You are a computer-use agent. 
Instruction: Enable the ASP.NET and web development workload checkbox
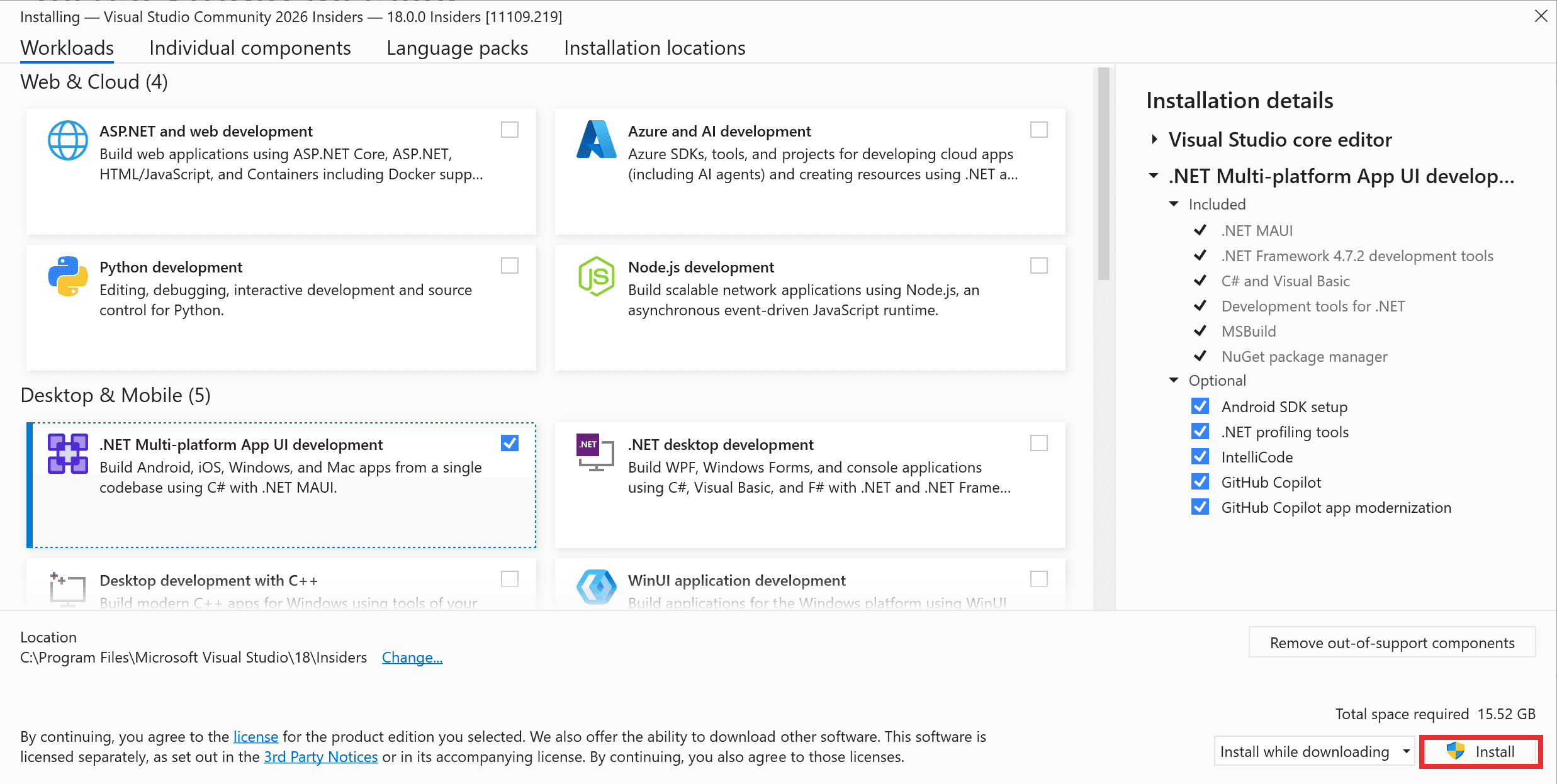coord(510,130)
